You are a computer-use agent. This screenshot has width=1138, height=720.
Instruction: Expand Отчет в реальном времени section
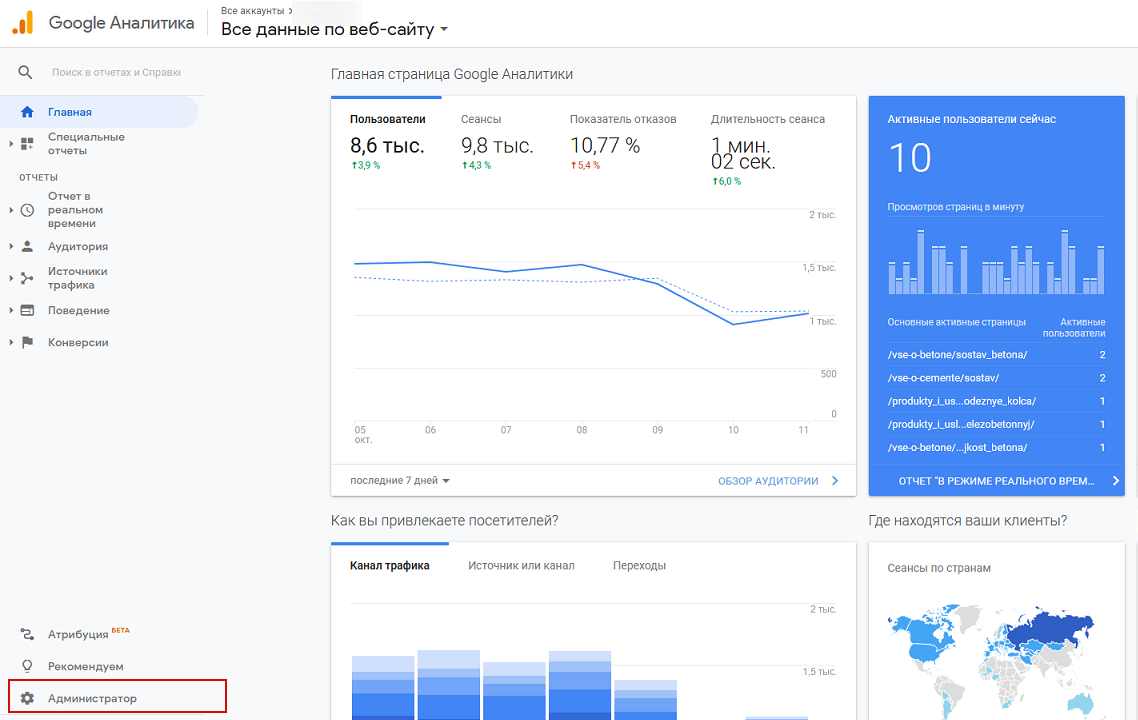click(11, 210)
